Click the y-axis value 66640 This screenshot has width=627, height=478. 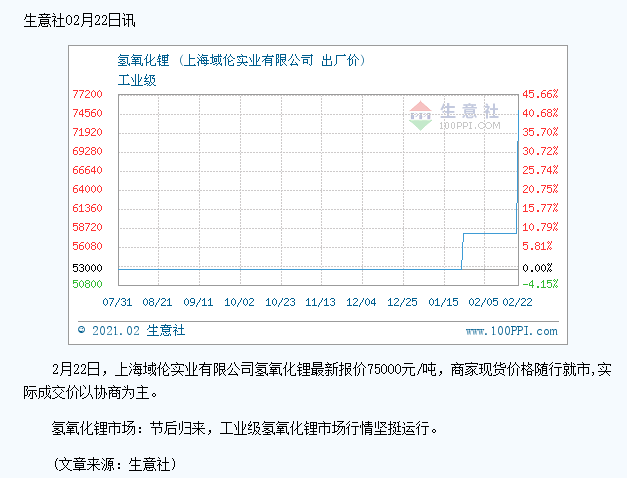(87, 170)
